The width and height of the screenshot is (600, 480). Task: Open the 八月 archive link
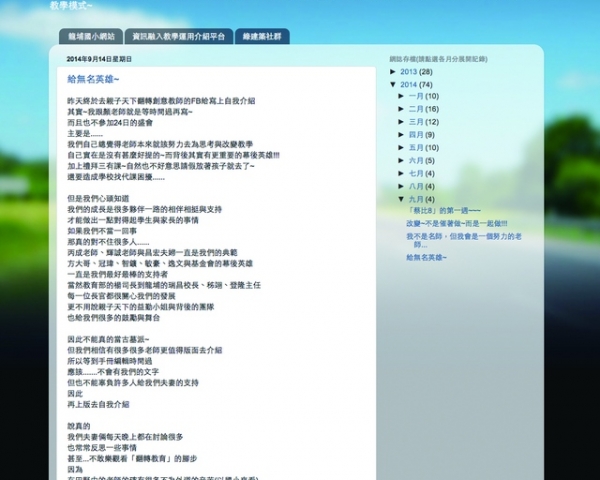tap(416, 186)
